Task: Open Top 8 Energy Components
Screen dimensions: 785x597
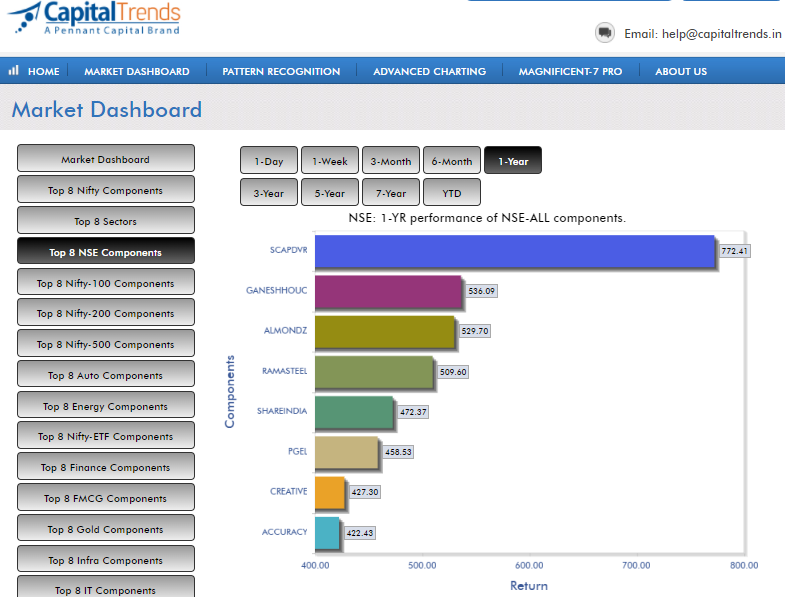Action: click(x=106, y=406)
